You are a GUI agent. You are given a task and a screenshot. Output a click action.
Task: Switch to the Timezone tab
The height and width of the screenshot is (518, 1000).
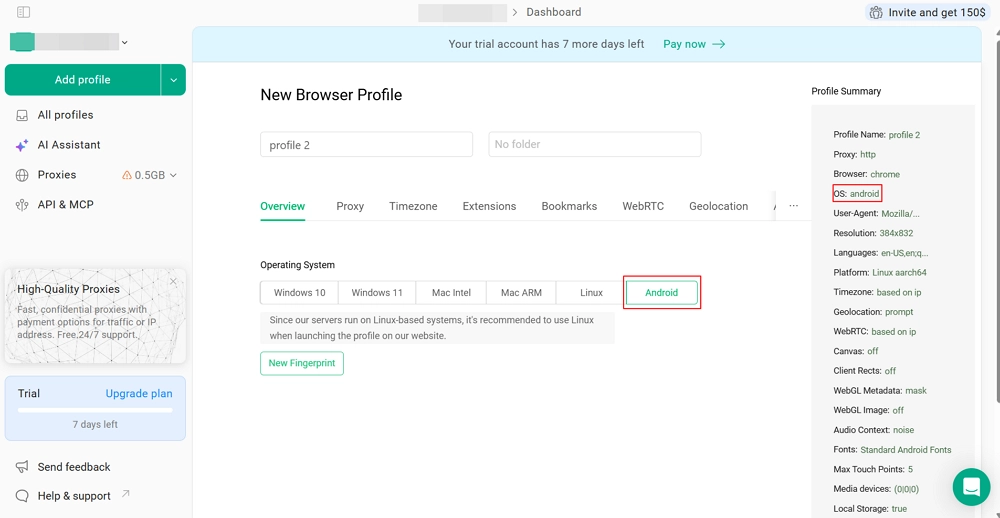pos(413,206)
